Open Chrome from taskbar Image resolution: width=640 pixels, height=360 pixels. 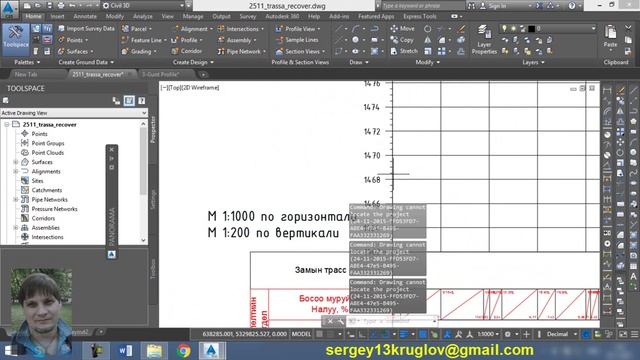click(x=183, y=351)
